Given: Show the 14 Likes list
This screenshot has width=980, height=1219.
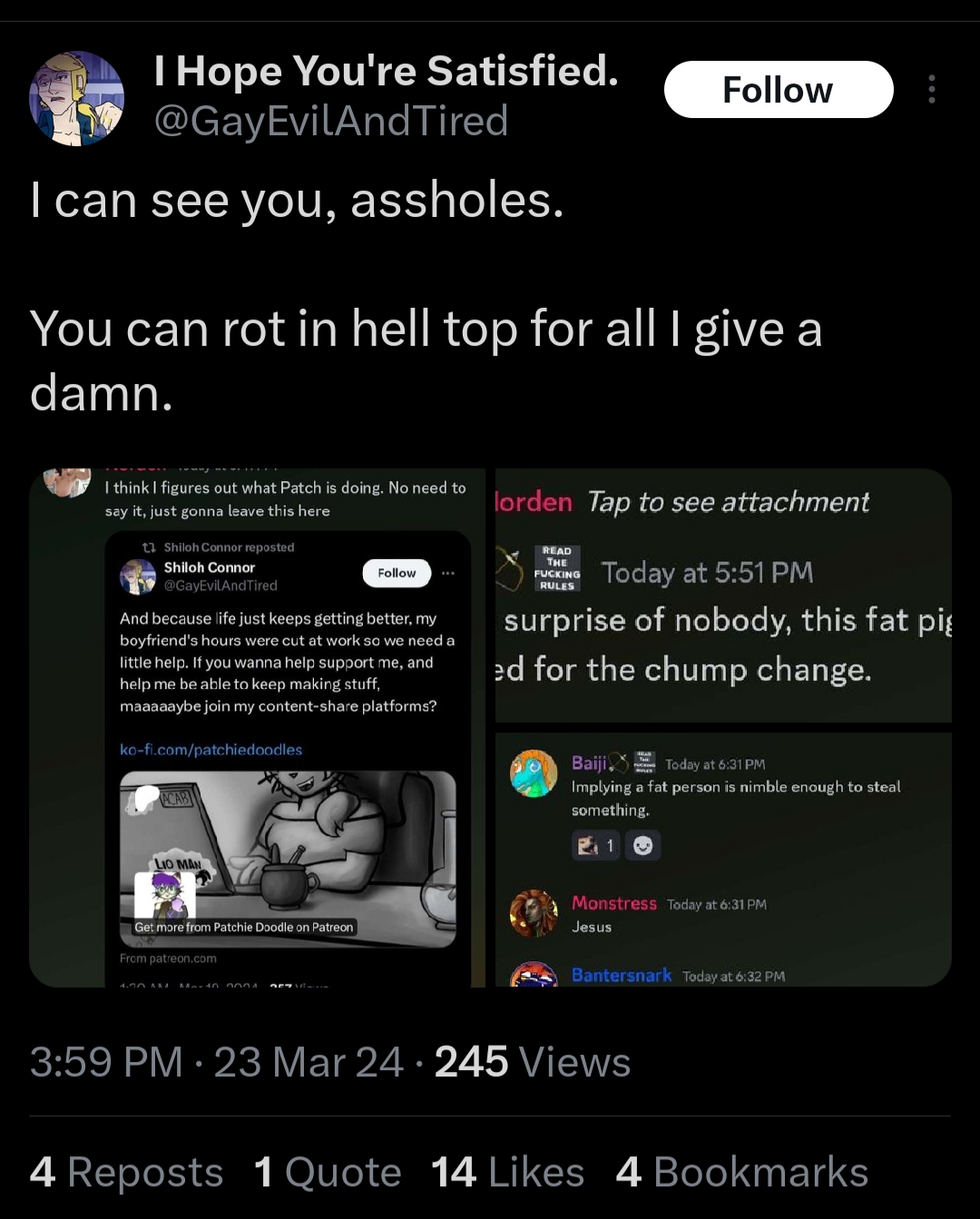Looking at the screenshot, I should point(507,1172).
